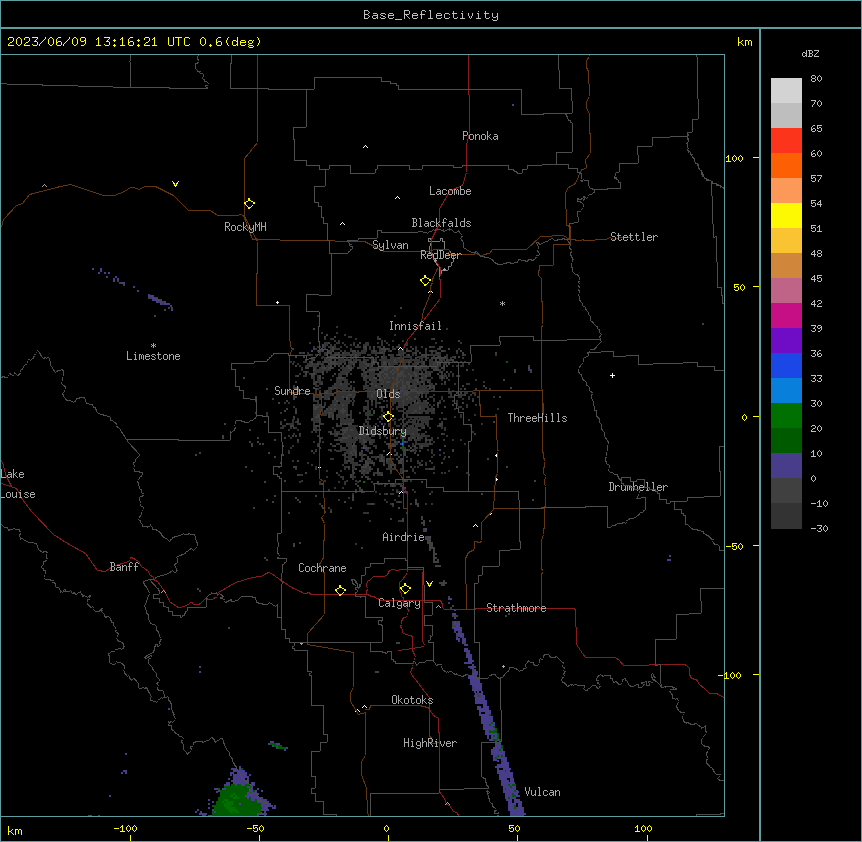The height and width of the screenshot is (842, 862).
Task: Click the Base_Reflectivity title
Action: click(431, 15)
